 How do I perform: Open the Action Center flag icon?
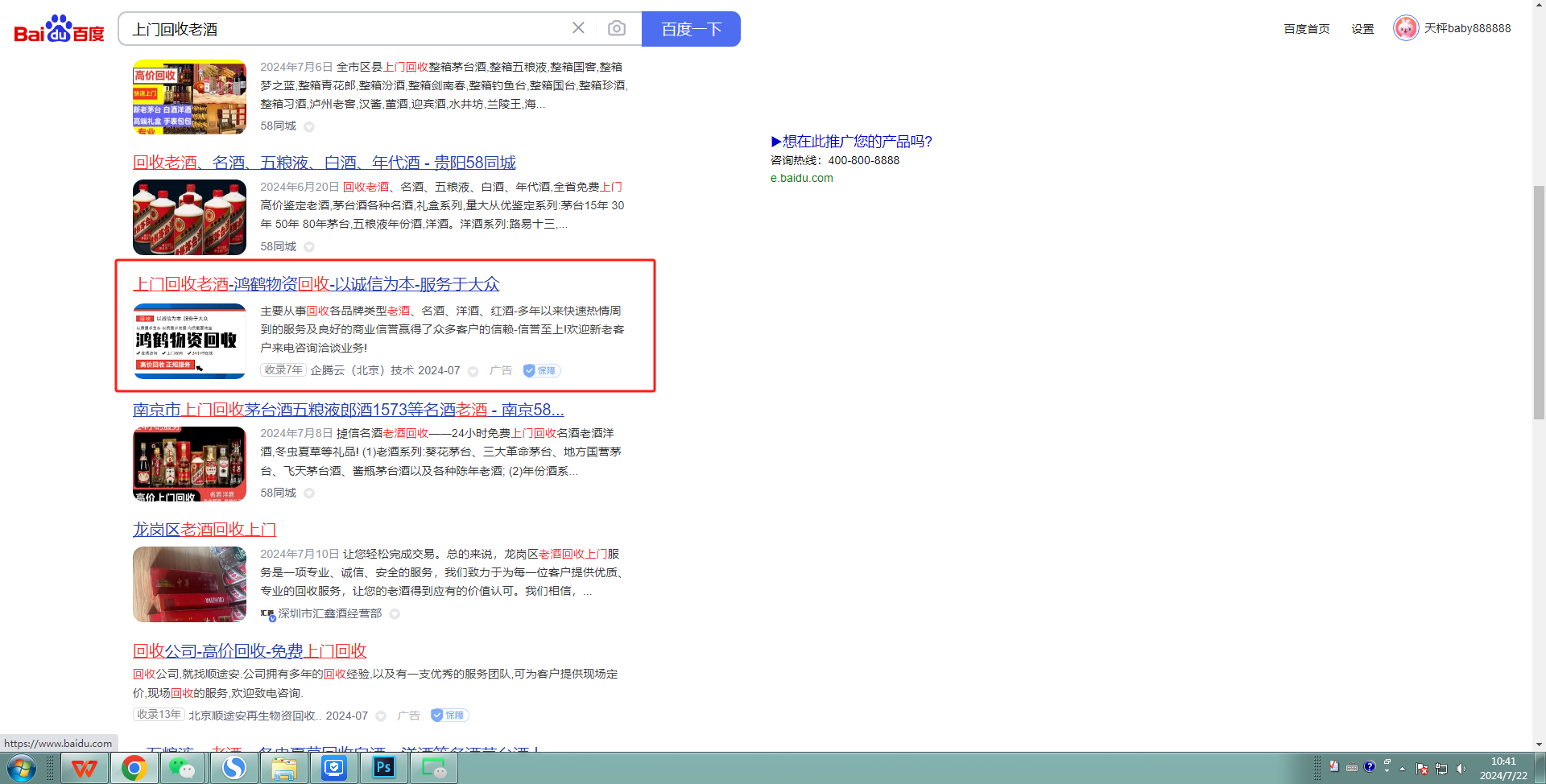click(1422, 769)
